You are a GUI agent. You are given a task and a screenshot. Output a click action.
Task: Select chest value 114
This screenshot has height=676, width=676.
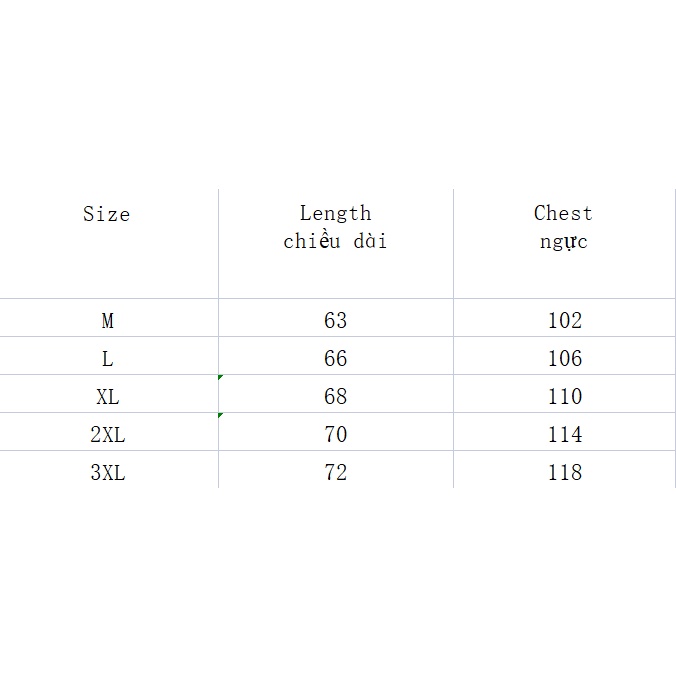point(564,434)
